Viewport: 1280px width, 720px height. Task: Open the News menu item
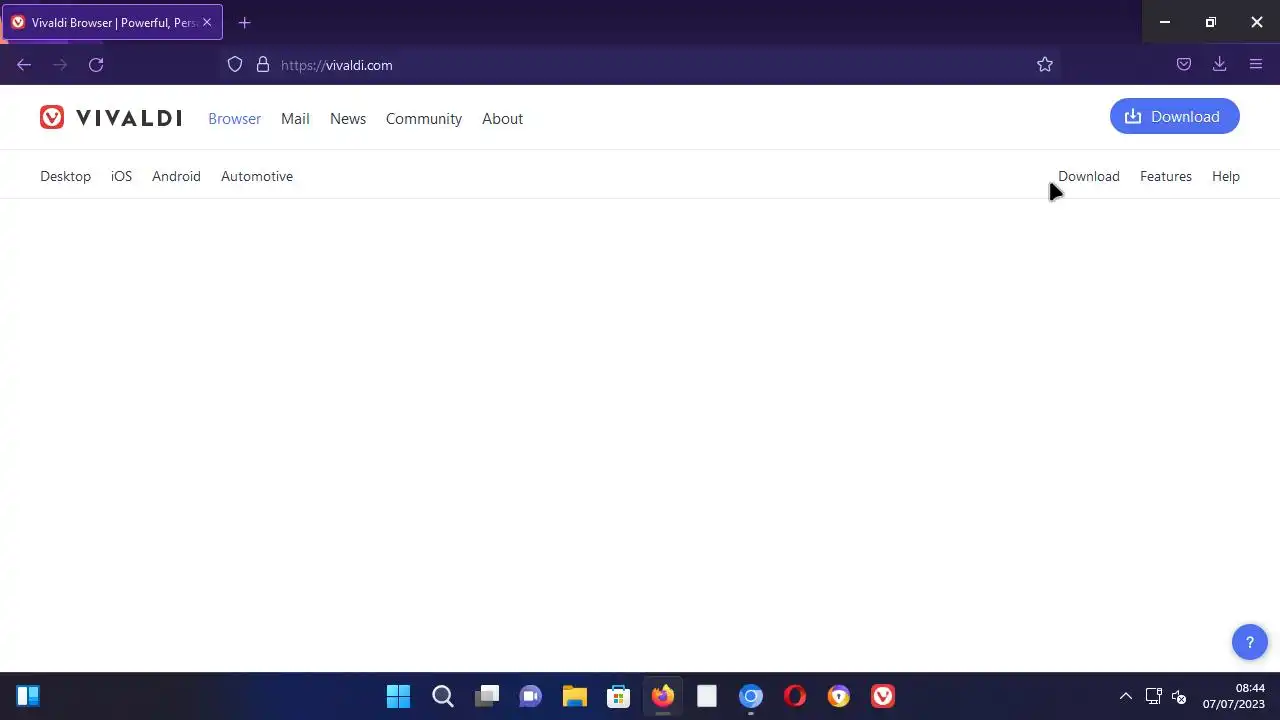tap(348, 118)
